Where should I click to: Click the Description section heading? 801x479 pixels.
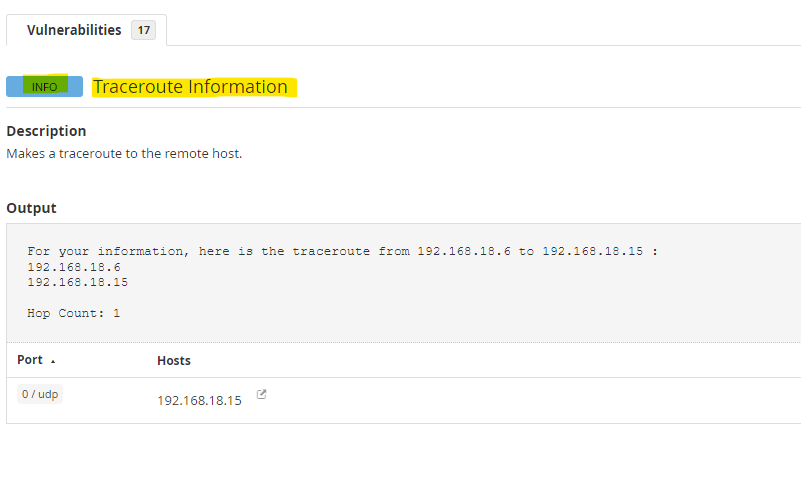pyautogui.click(x=46, y=131)
